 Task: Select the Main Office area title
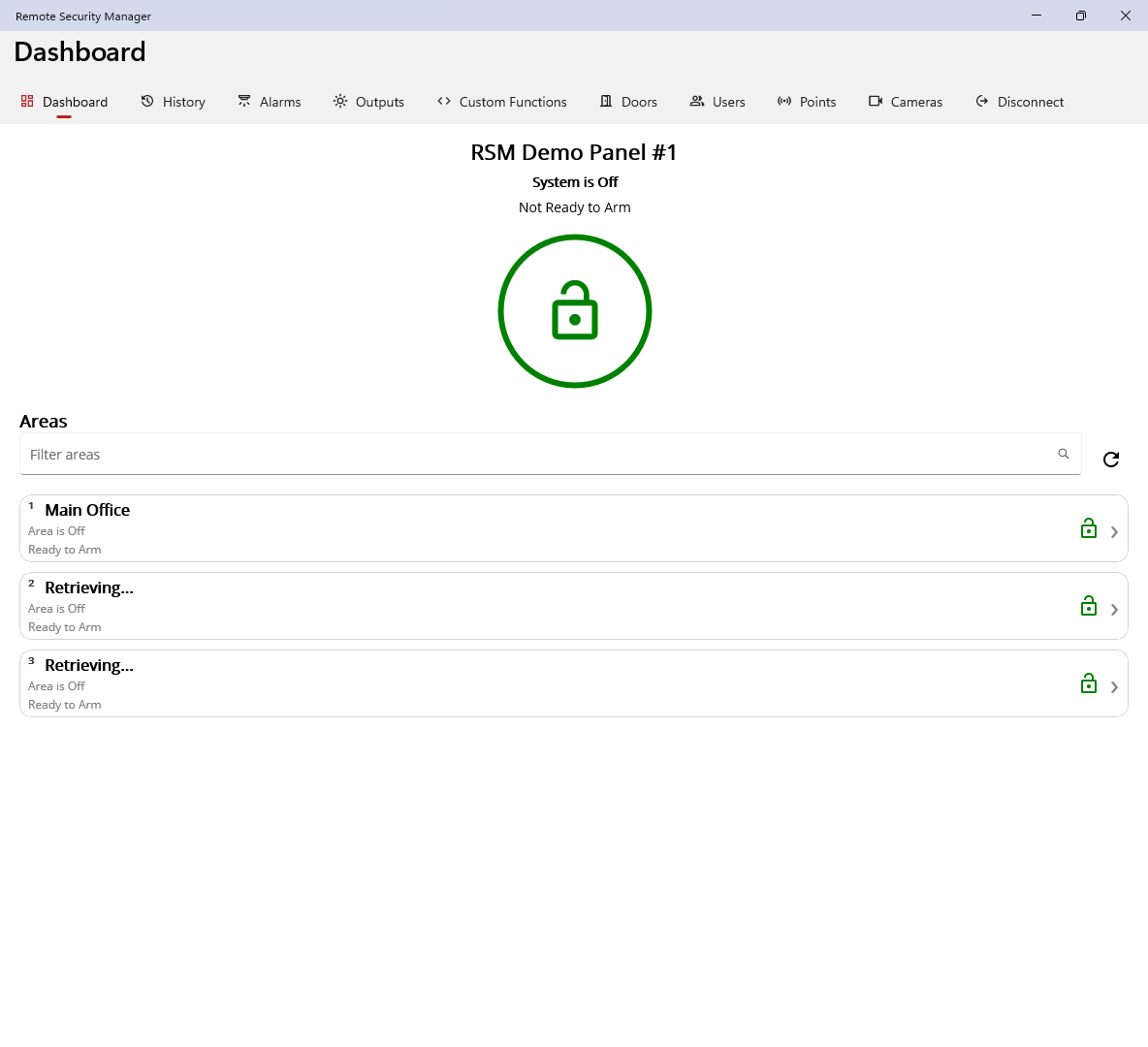(87, 510)
